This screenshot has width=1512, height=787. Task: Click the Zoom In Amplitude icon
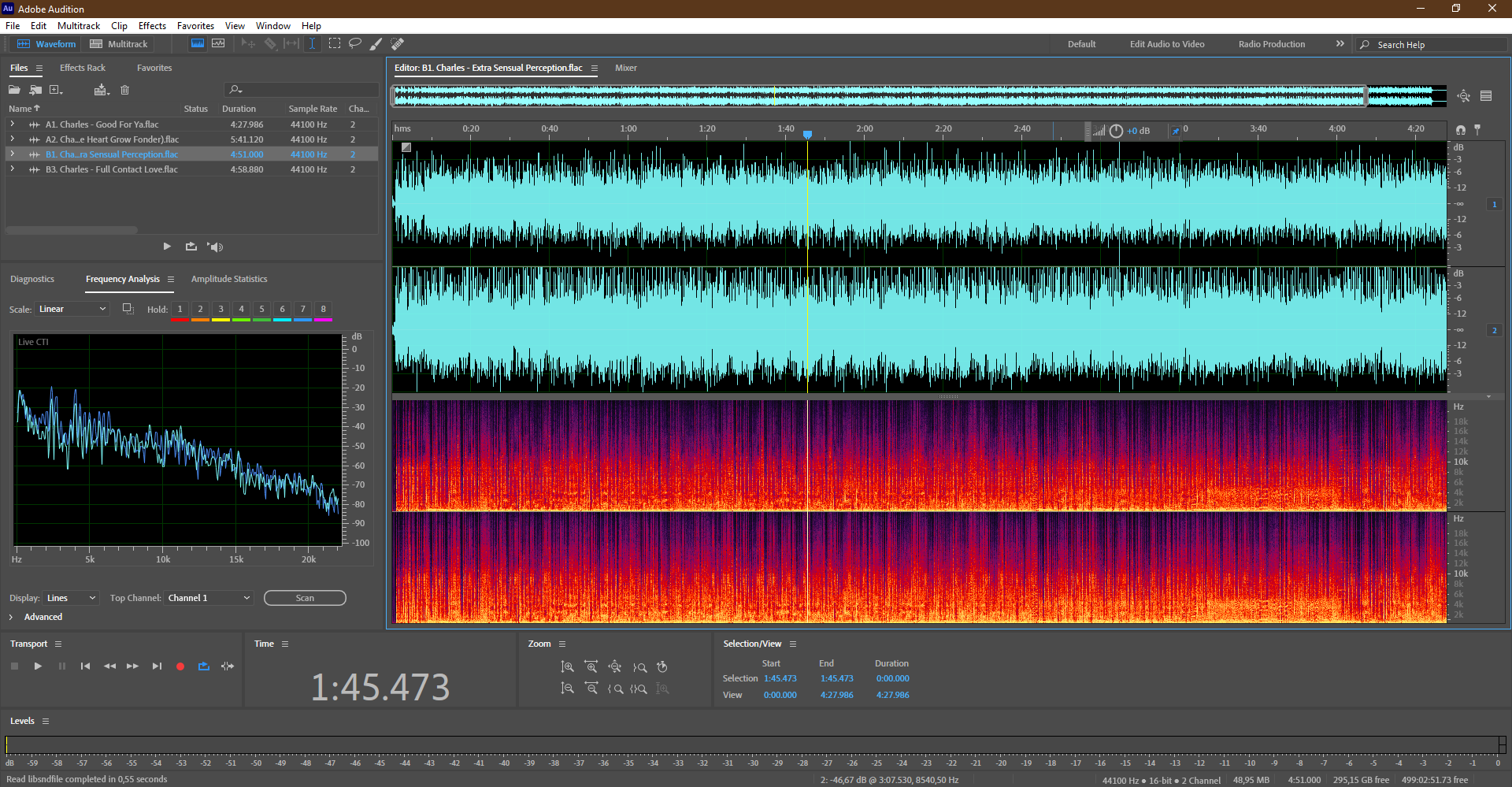(567, 667)
